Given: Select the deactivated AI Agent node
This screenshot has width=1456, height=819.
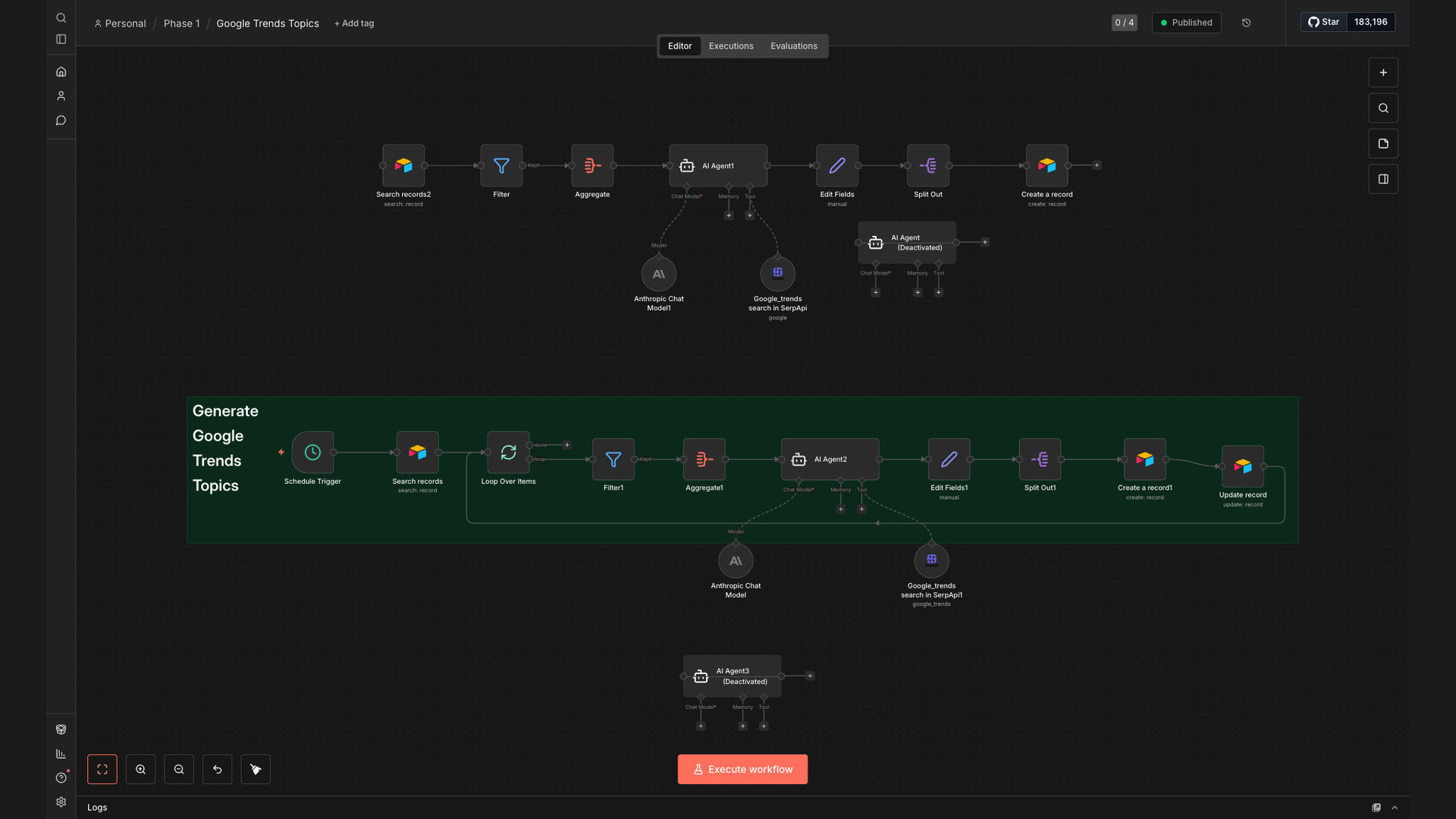Looking at the screenshot, I should [x=907, y=243].
